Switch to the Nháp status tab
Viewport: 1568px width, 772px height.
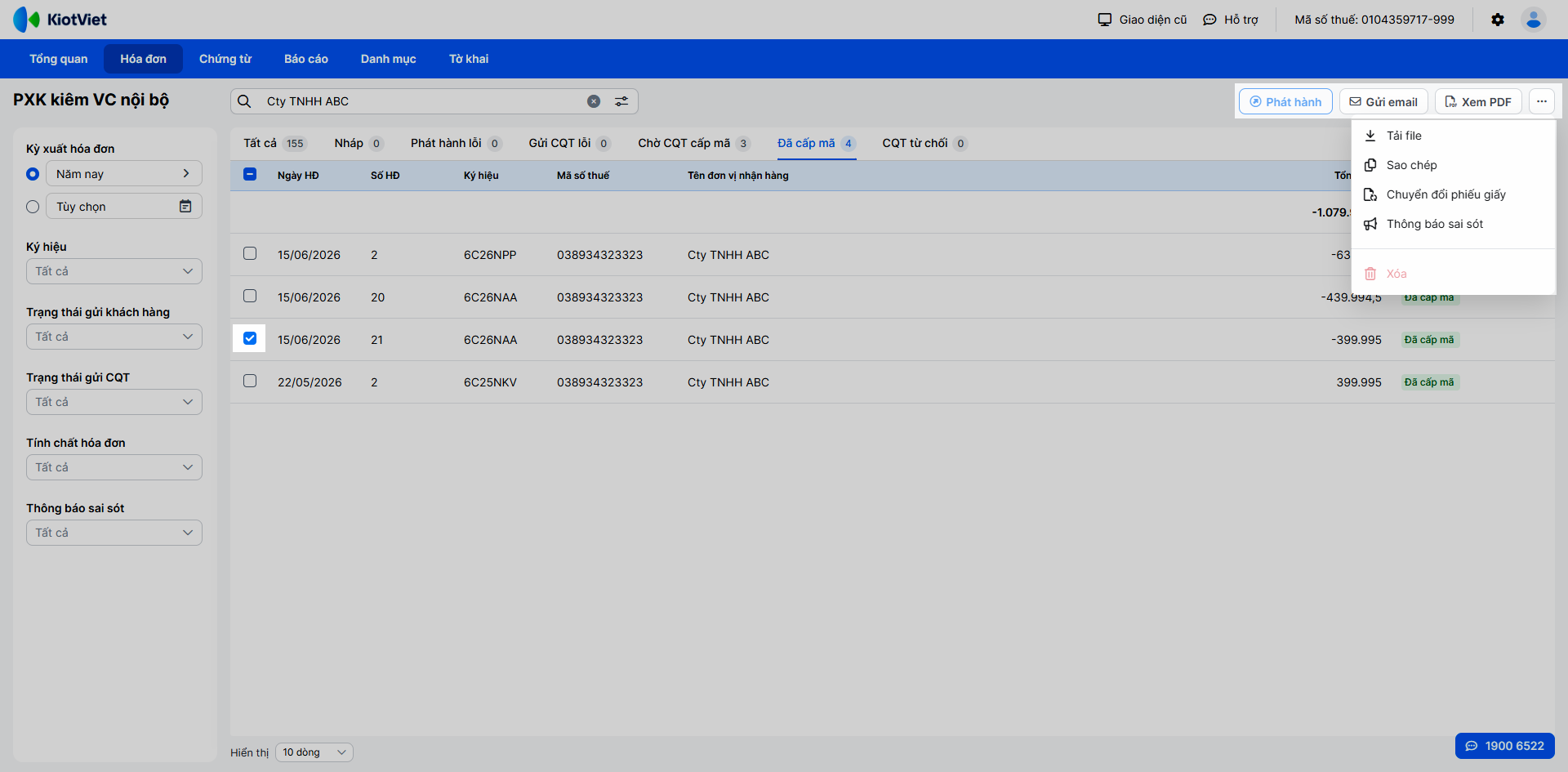click(359, 143)
